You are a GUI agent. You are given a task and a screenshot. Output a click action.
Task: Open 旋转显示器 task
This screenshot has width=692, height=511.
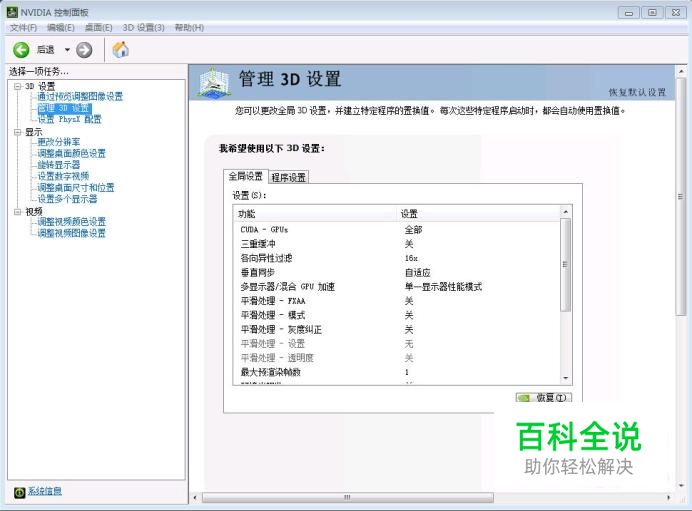[x=59, y=165]
